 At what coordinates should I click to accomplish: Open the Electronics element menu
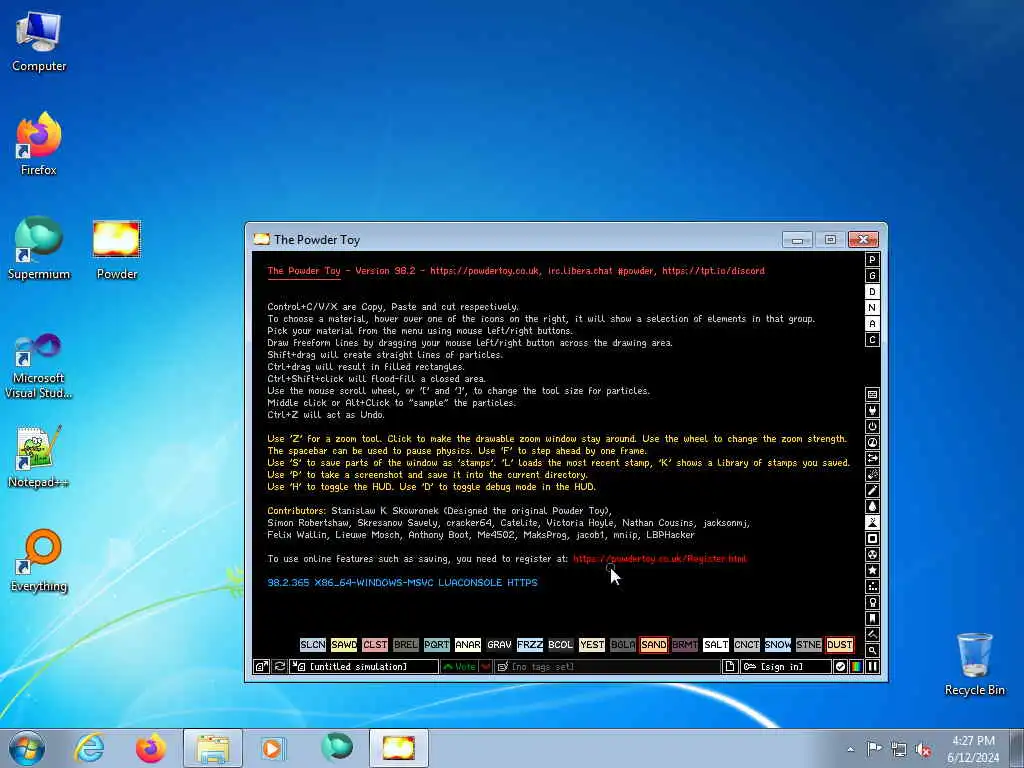872,410
